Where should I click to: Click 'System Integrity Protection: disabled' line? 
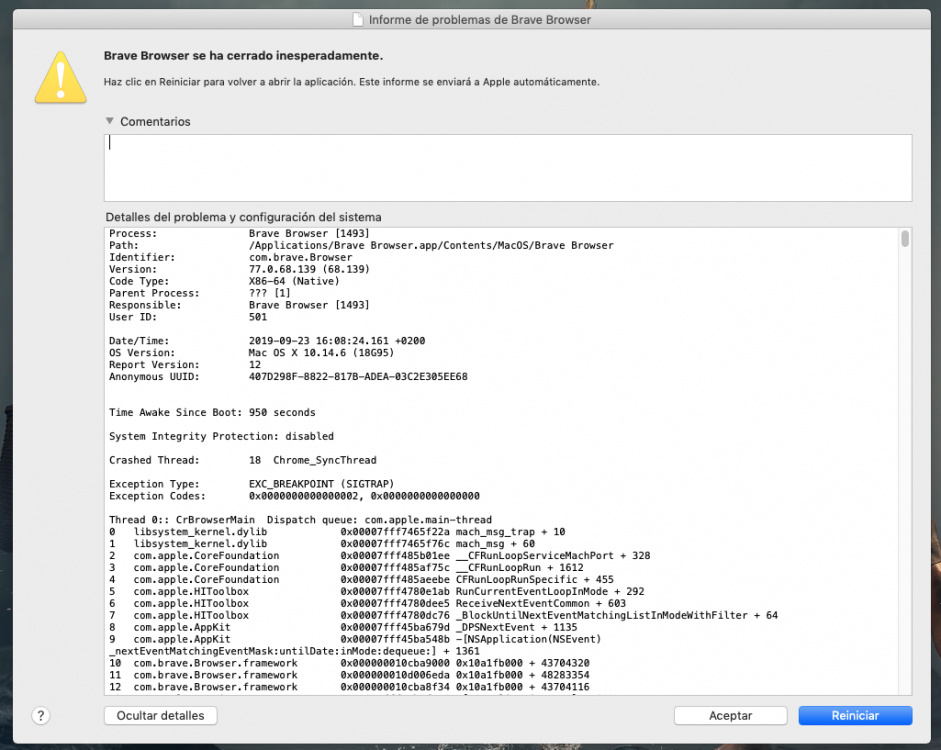tap(221, 436)
